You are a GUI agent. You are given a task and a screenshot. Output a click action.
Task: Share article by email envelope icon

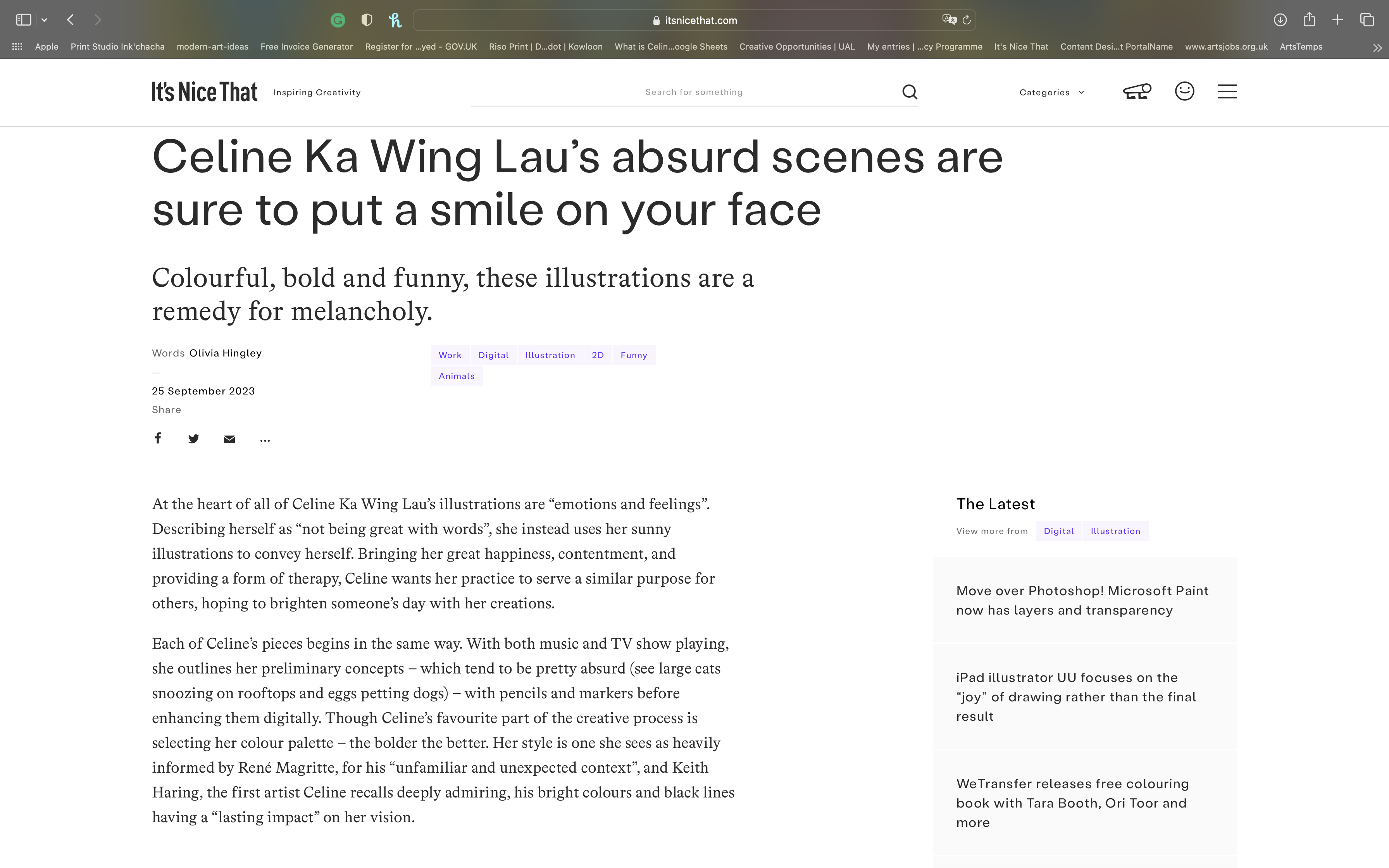(229, 439)
